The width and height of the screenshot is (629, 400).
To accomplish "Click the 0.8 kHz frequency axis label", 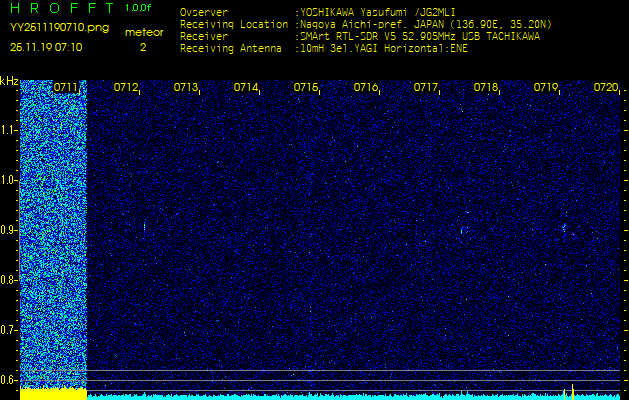I will pos(8,280).
